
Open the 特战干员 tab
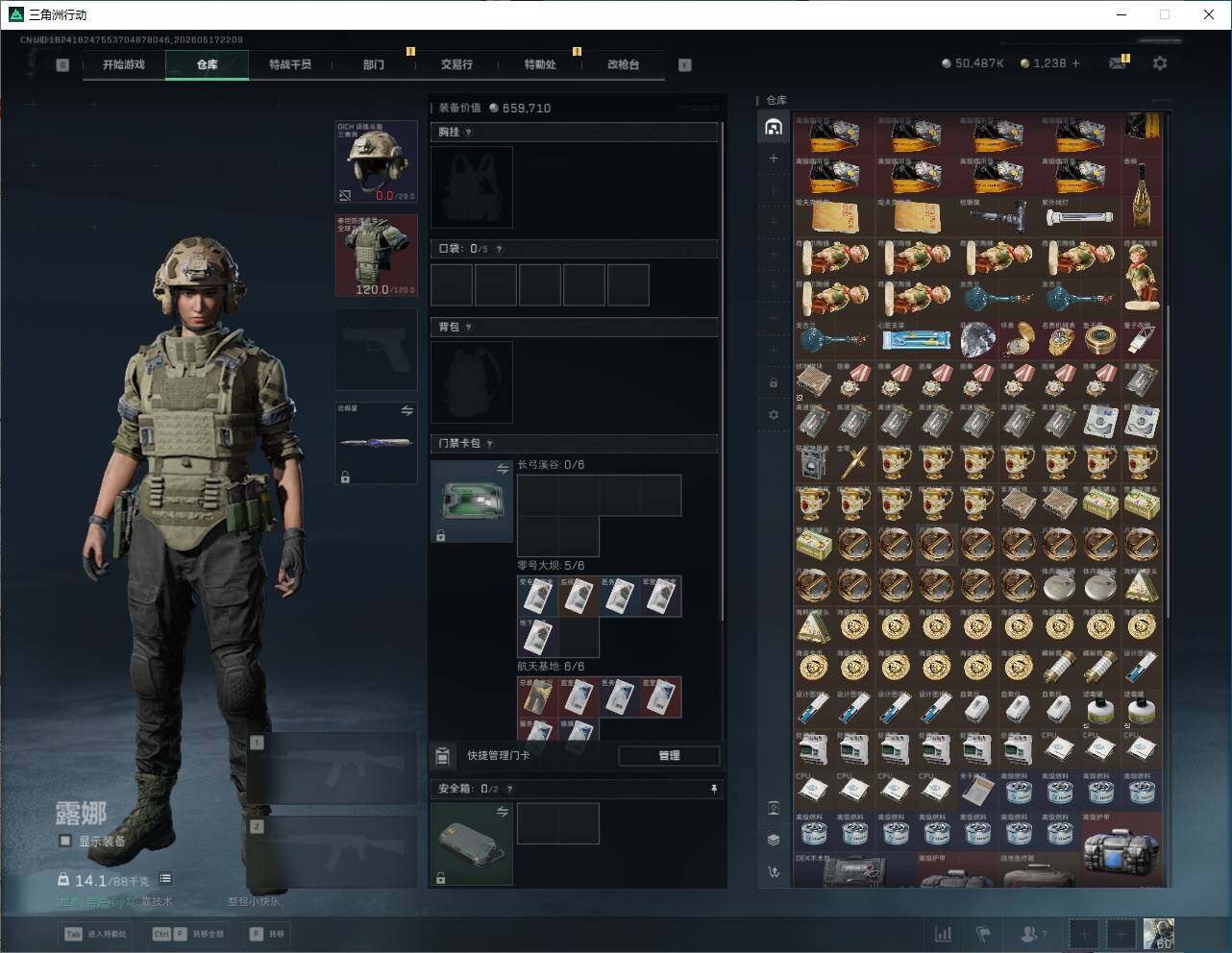(x=290, y=64)
